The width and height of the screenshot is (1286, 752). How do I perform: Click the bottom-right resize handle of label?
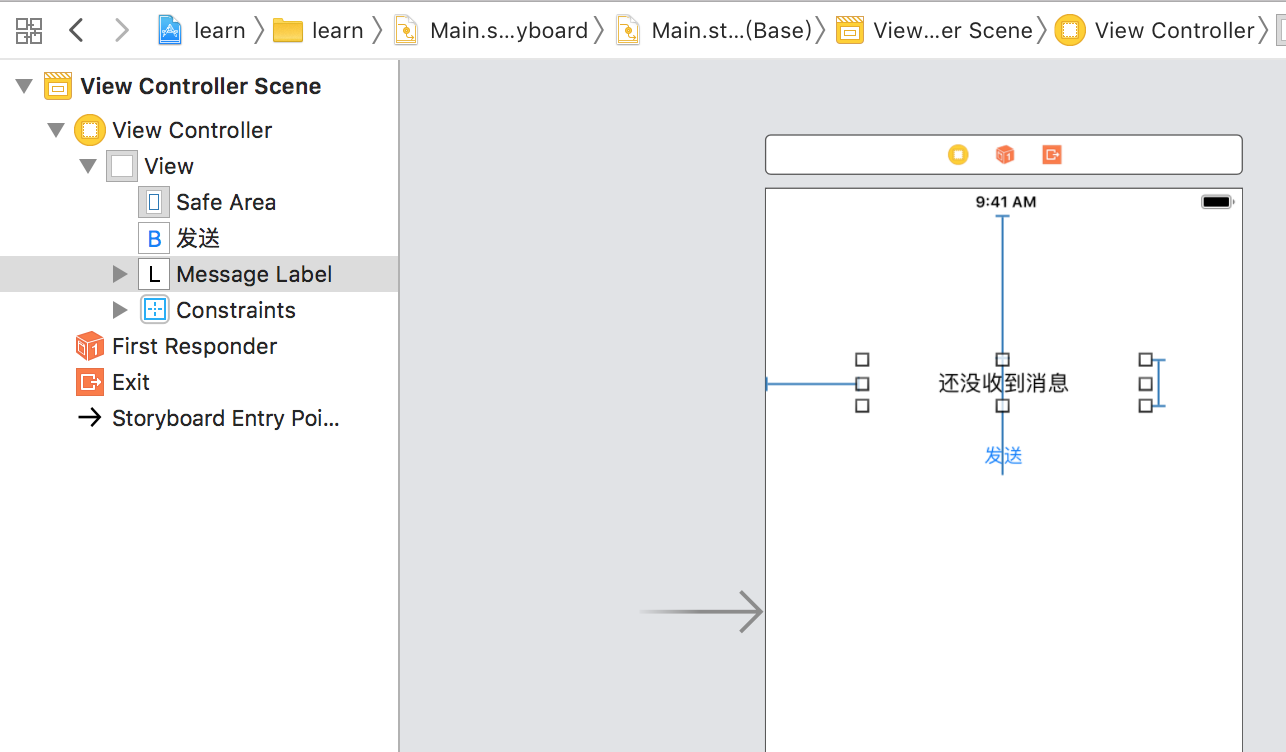click(1146, 406)
